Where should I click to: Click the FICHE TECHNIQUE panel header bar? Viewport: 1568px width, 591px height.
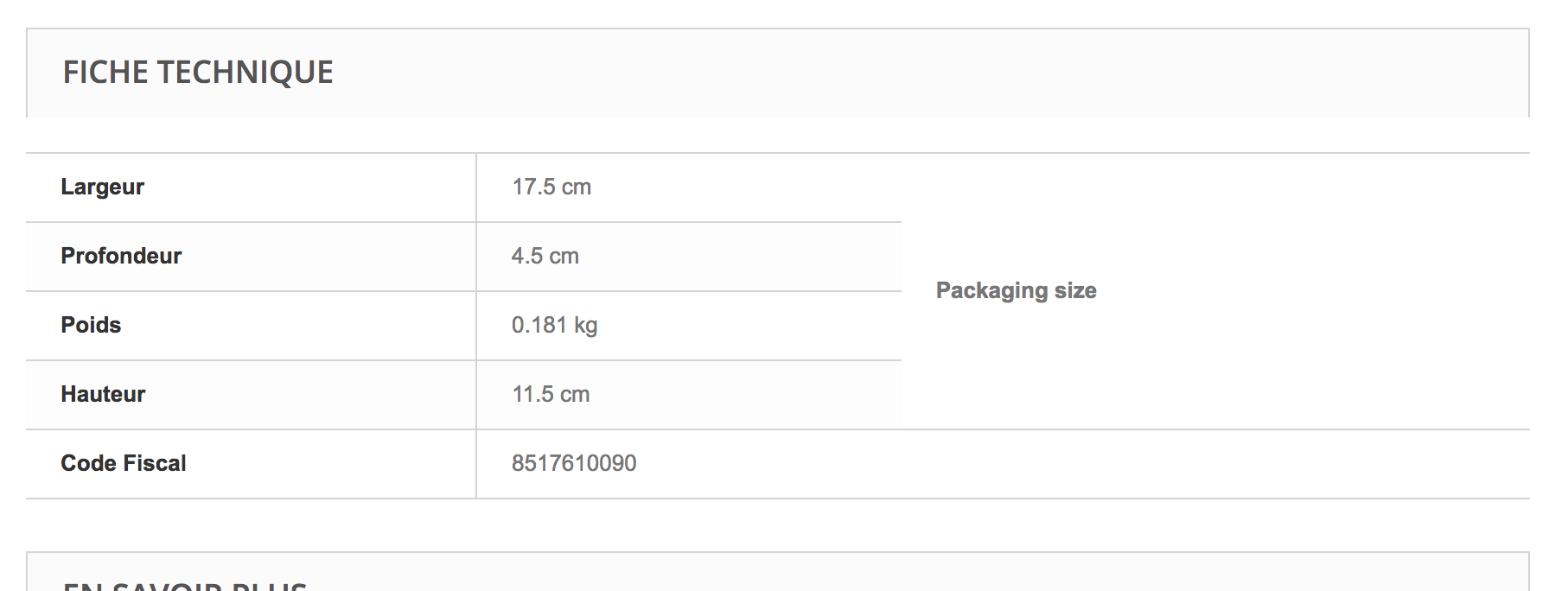[x=778, y=73]
